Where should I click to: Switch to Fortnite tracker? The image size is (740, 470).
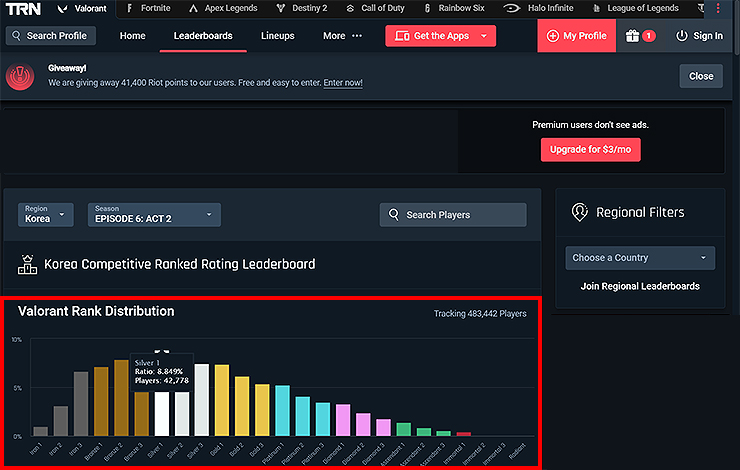coord(148,8)
